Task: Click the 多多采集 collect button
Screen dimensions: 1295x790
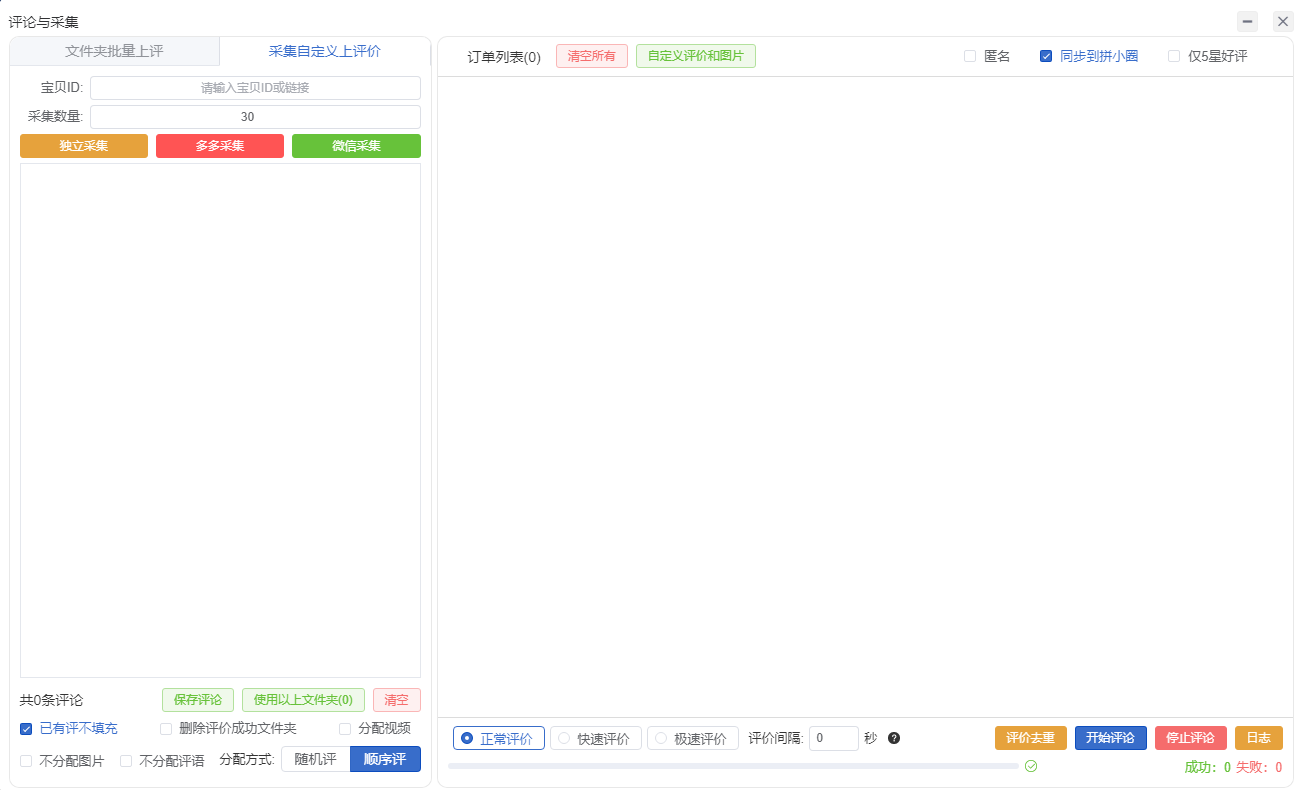Action: point(219,145)
